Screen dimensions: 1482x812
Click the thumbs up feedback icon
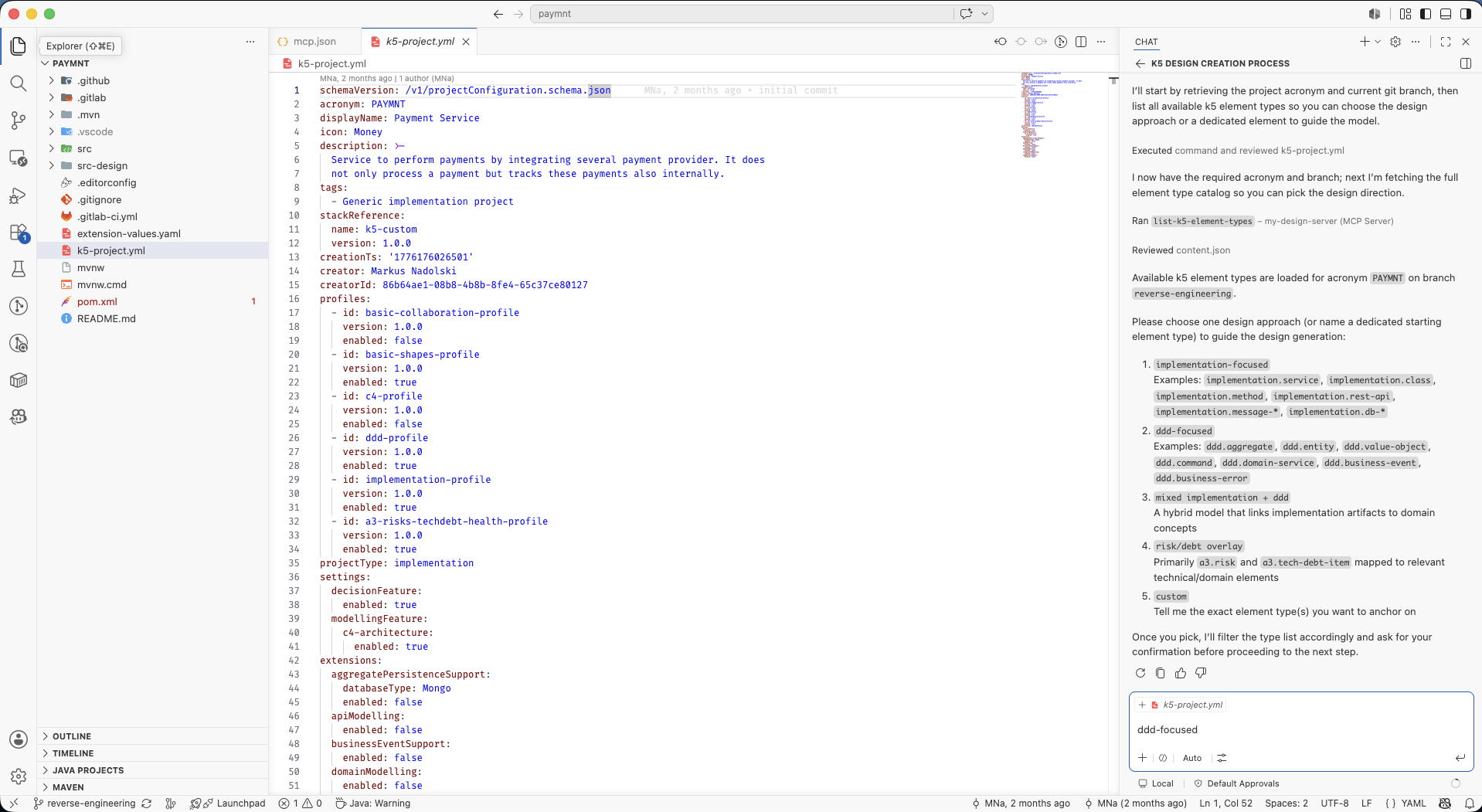(1181, 673)
